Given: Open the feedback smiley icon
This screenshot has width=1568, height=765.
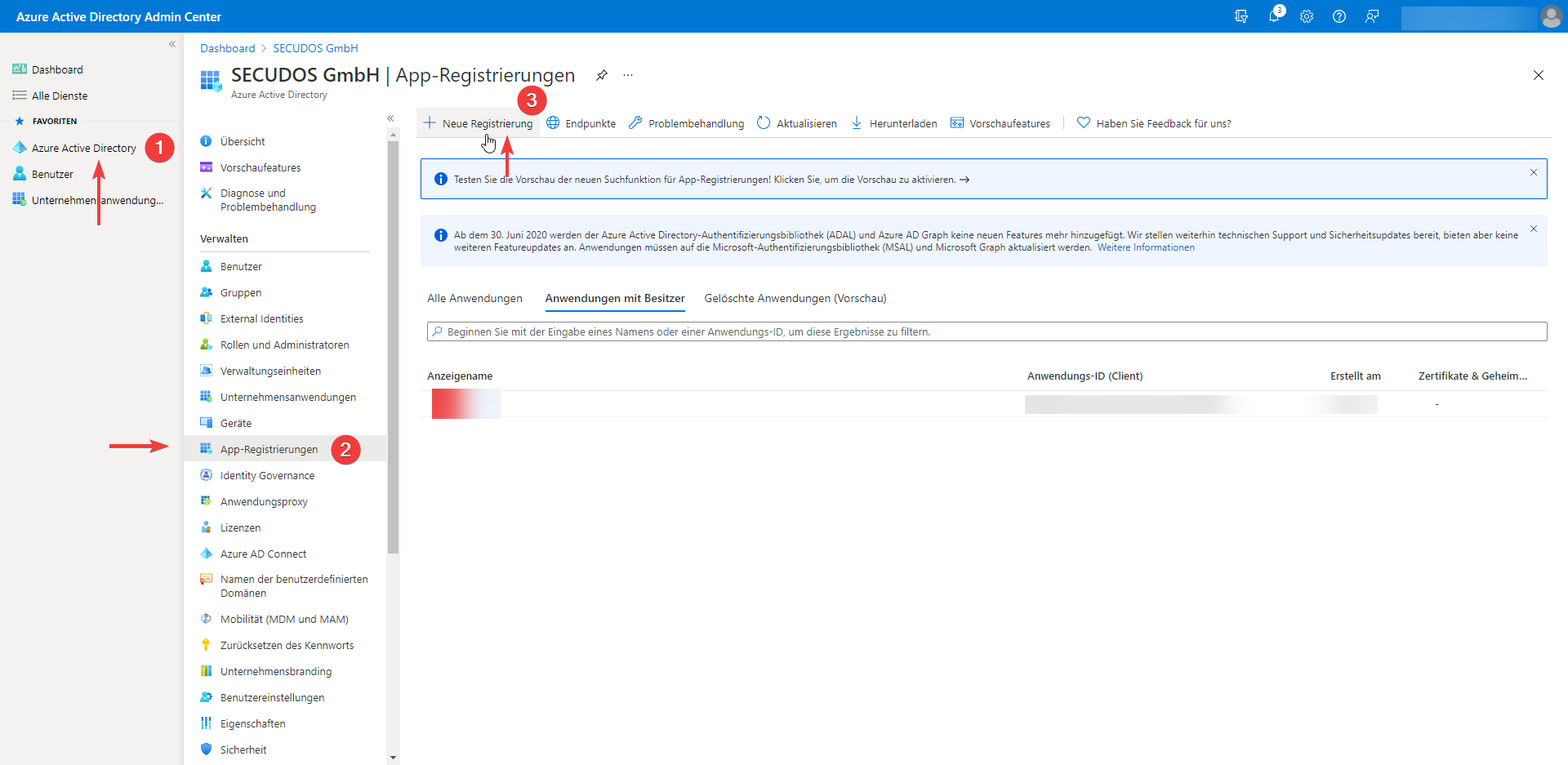Looking at the screenshot, I should pyautogui.click(x=1372, y=16).
